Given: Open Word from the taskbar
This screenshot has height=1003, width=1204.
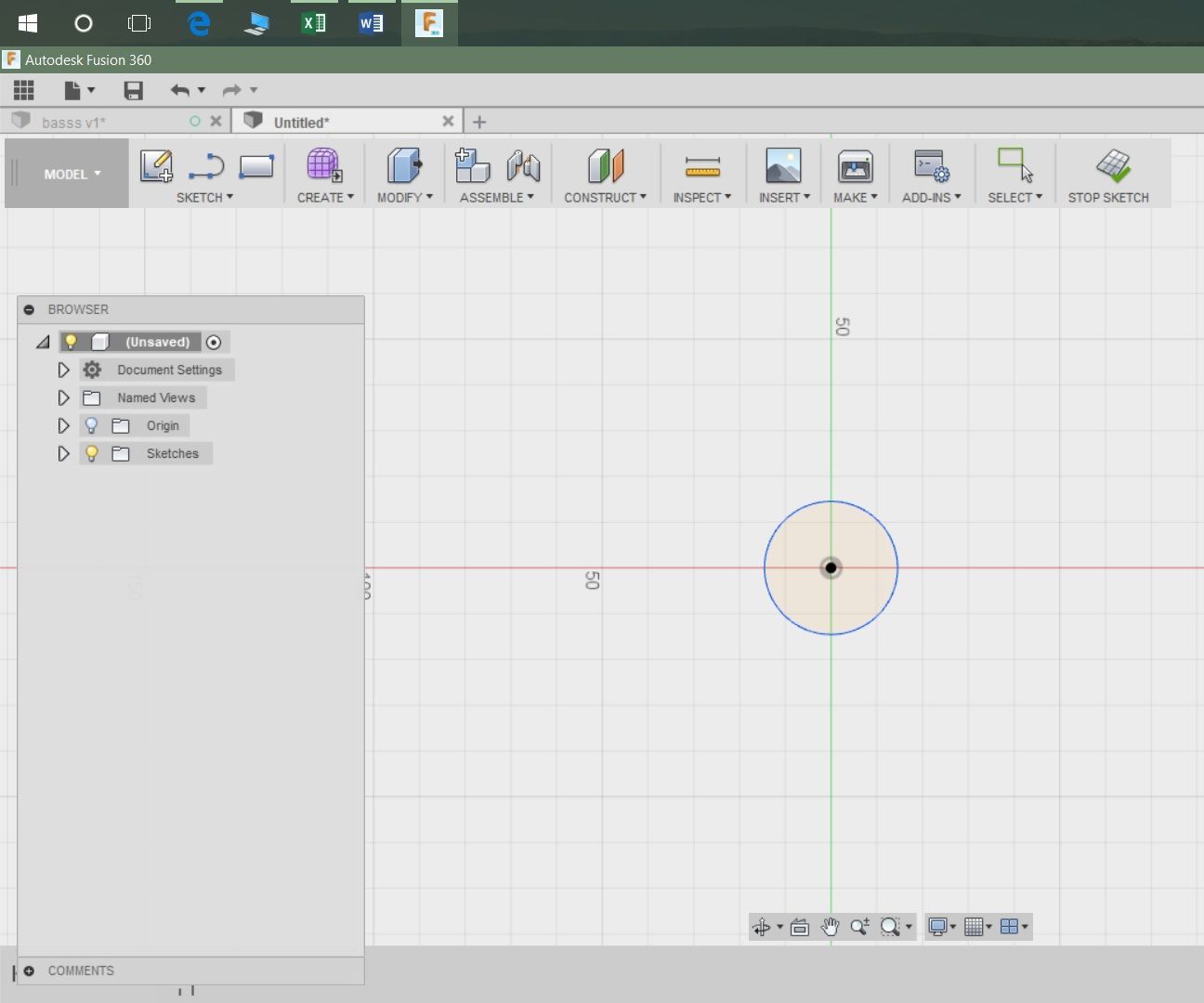Looking at the screenshot, I should point(371,23).
